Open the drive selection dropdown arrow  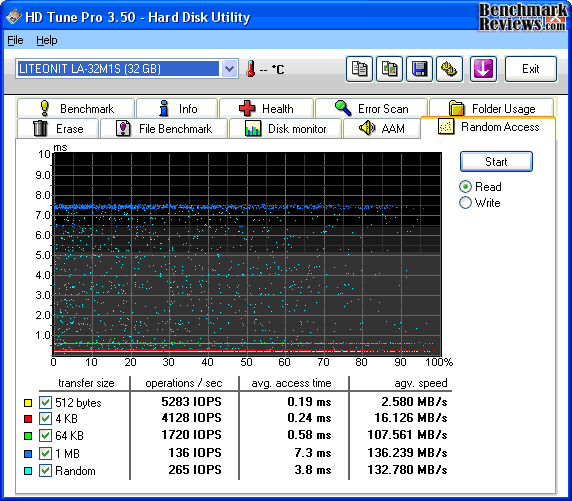[229, 69]
